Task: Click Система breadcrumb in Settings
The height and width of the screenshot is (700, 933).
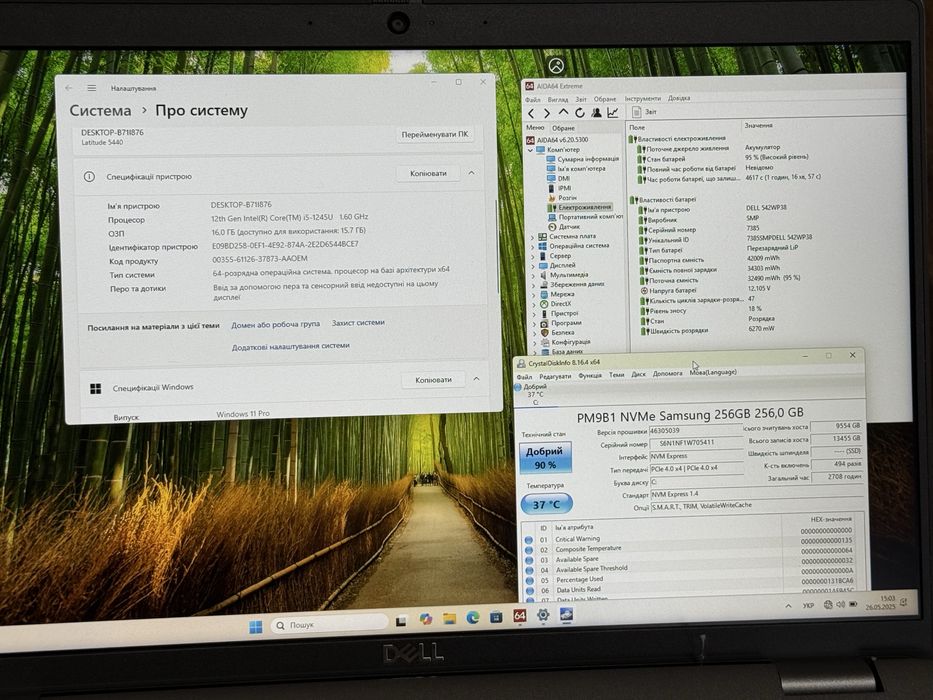Action: point(100,111)
